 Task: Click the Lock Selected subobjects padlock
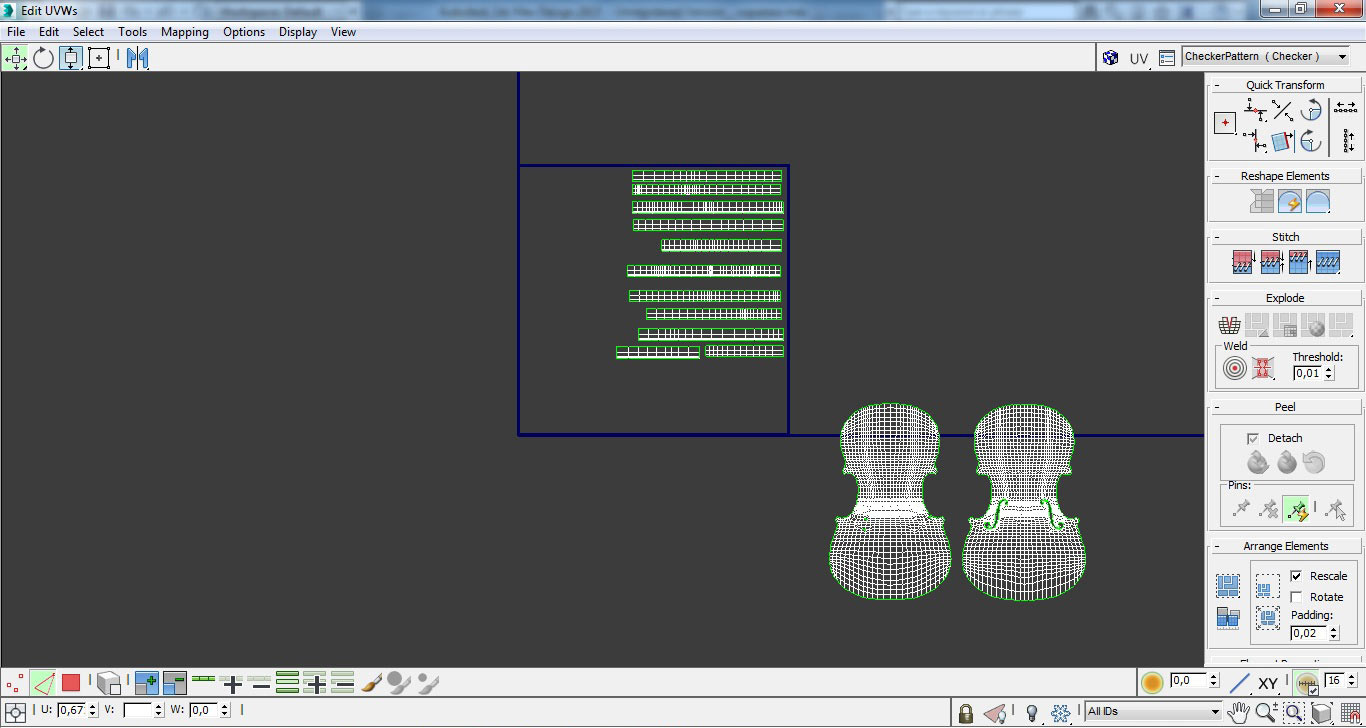(x=965, y=712)
